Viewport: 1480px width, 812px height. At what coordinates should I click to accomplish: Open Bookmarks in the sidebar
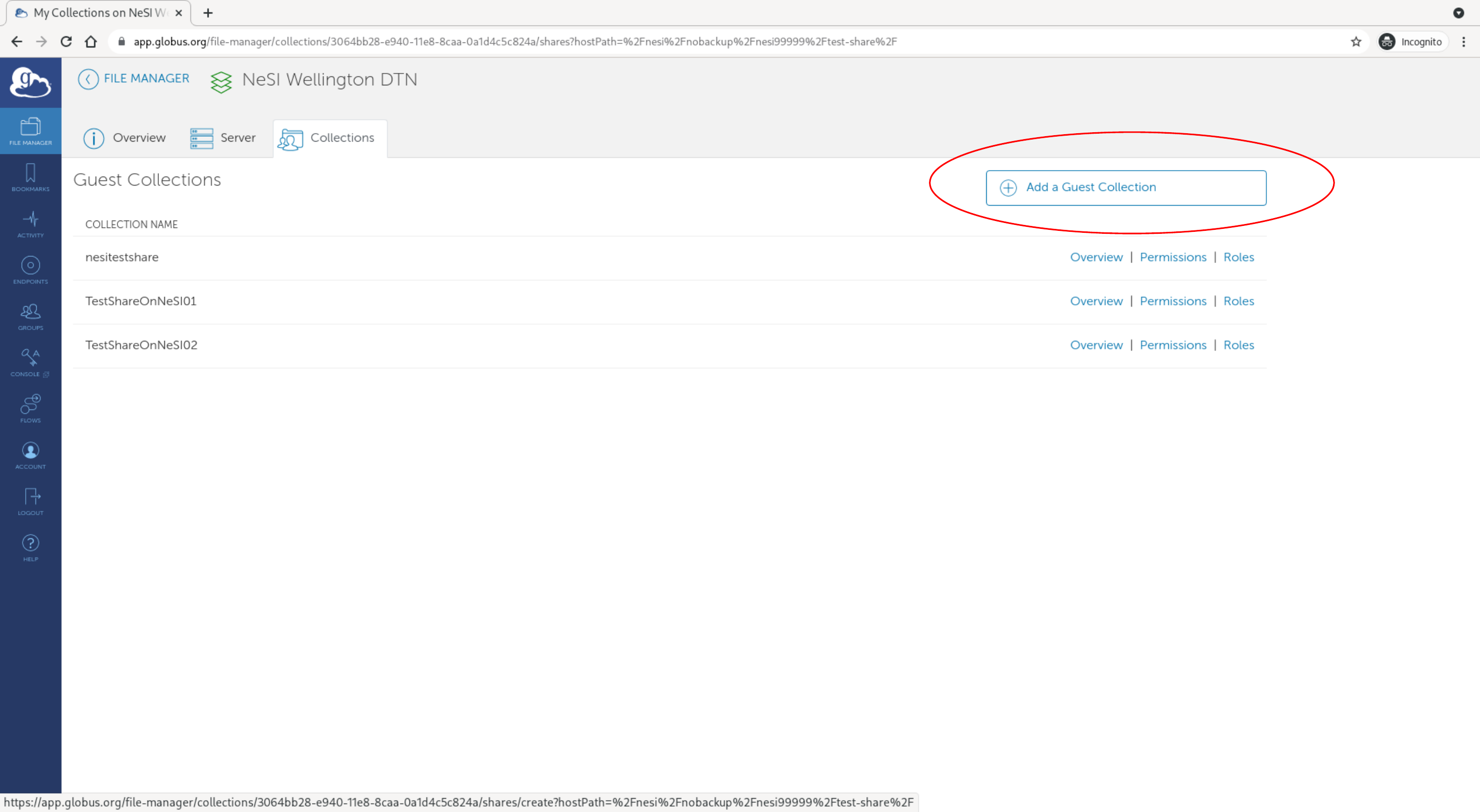(x=31, y=177)
